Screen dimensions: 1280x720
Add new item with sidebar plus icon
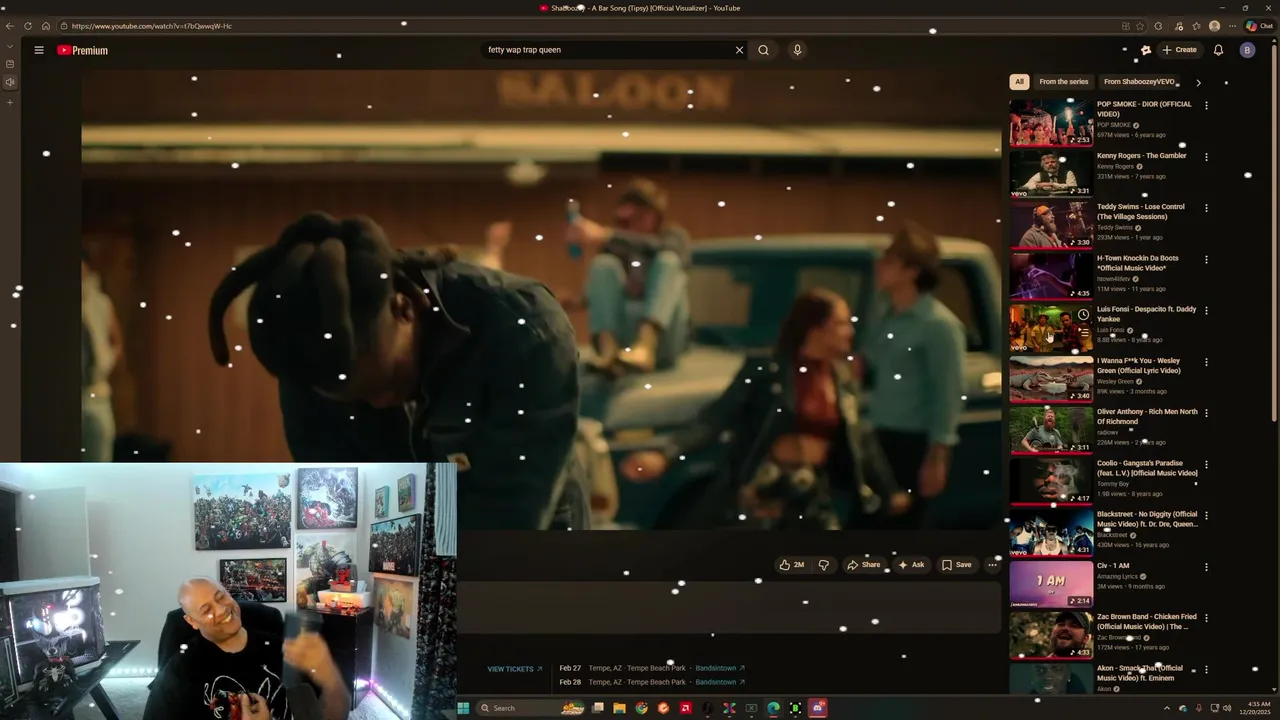coord(10,101)
